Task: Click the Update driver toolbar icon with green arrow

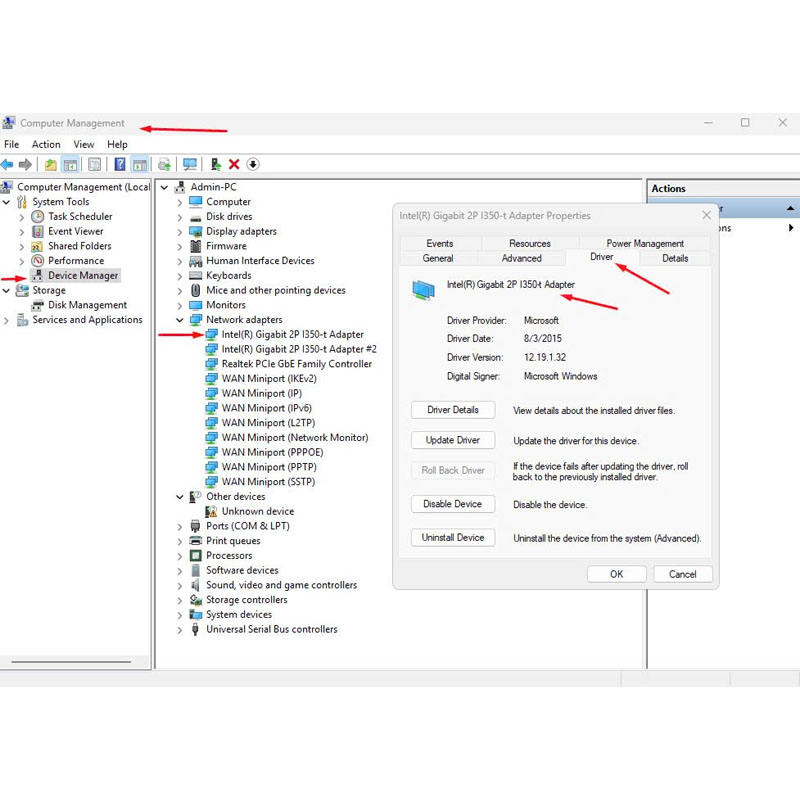Action: [216, 164]
